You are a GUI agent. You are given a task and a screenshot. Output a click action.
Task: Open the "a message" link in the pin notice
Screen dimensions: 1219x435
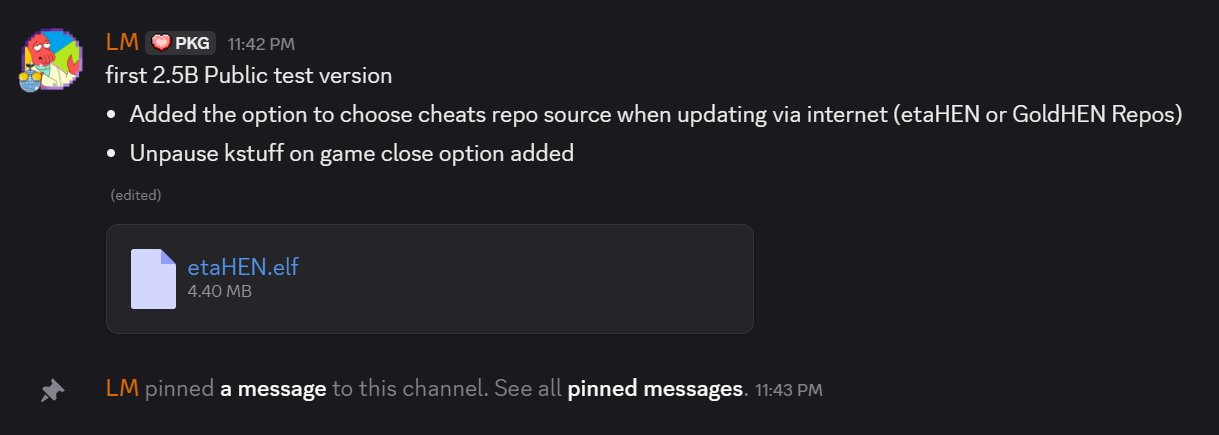[273, 388]
